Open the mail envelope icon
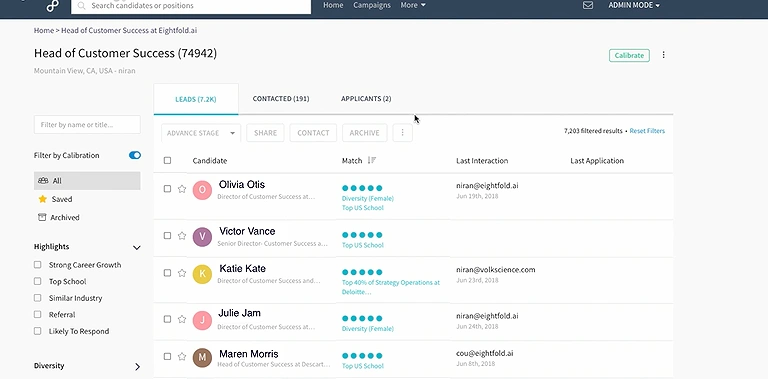The image size is (768, 379). pos(588,5)
